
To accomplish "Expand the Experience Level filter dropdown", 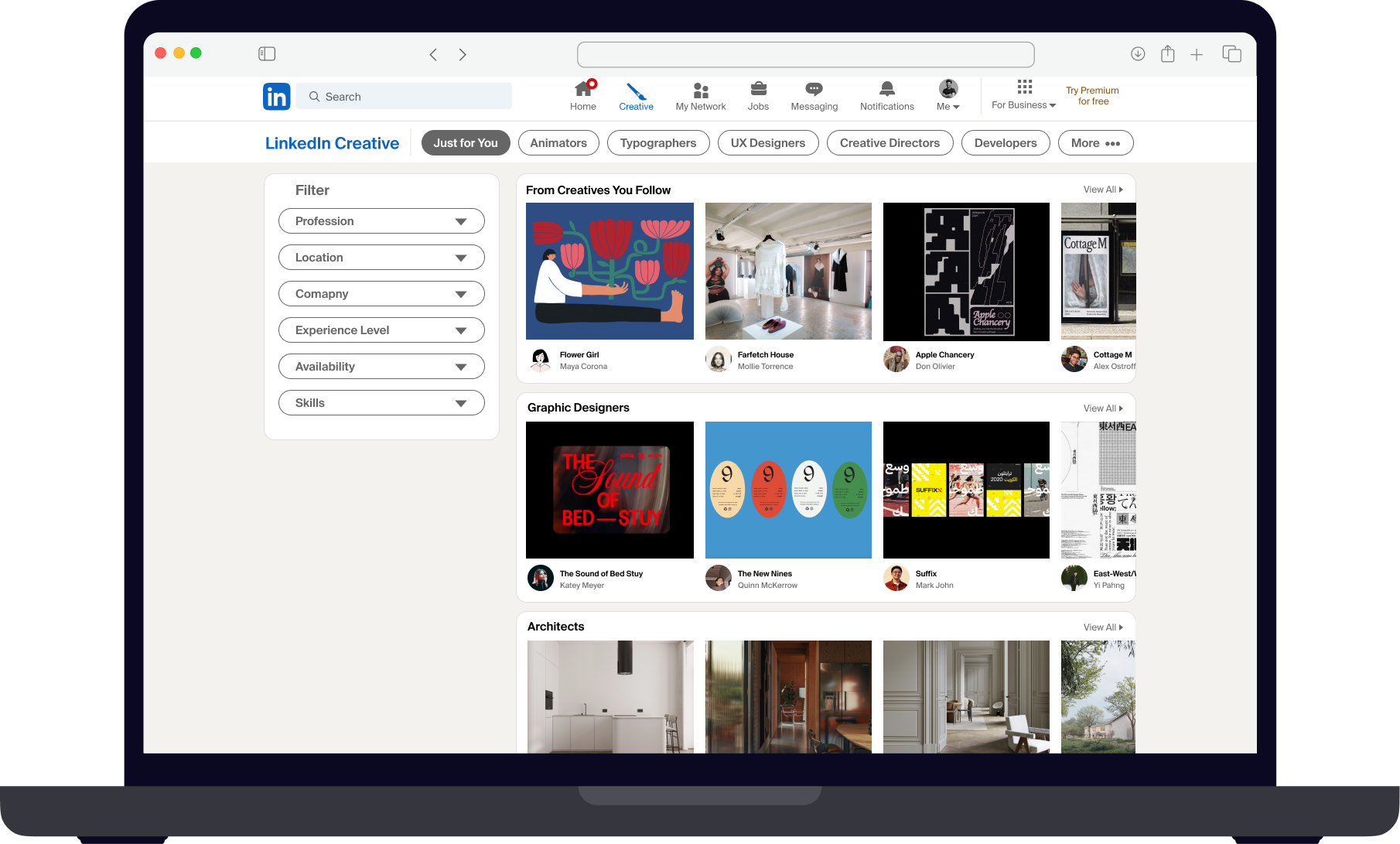I will click(x=381, y=330).
